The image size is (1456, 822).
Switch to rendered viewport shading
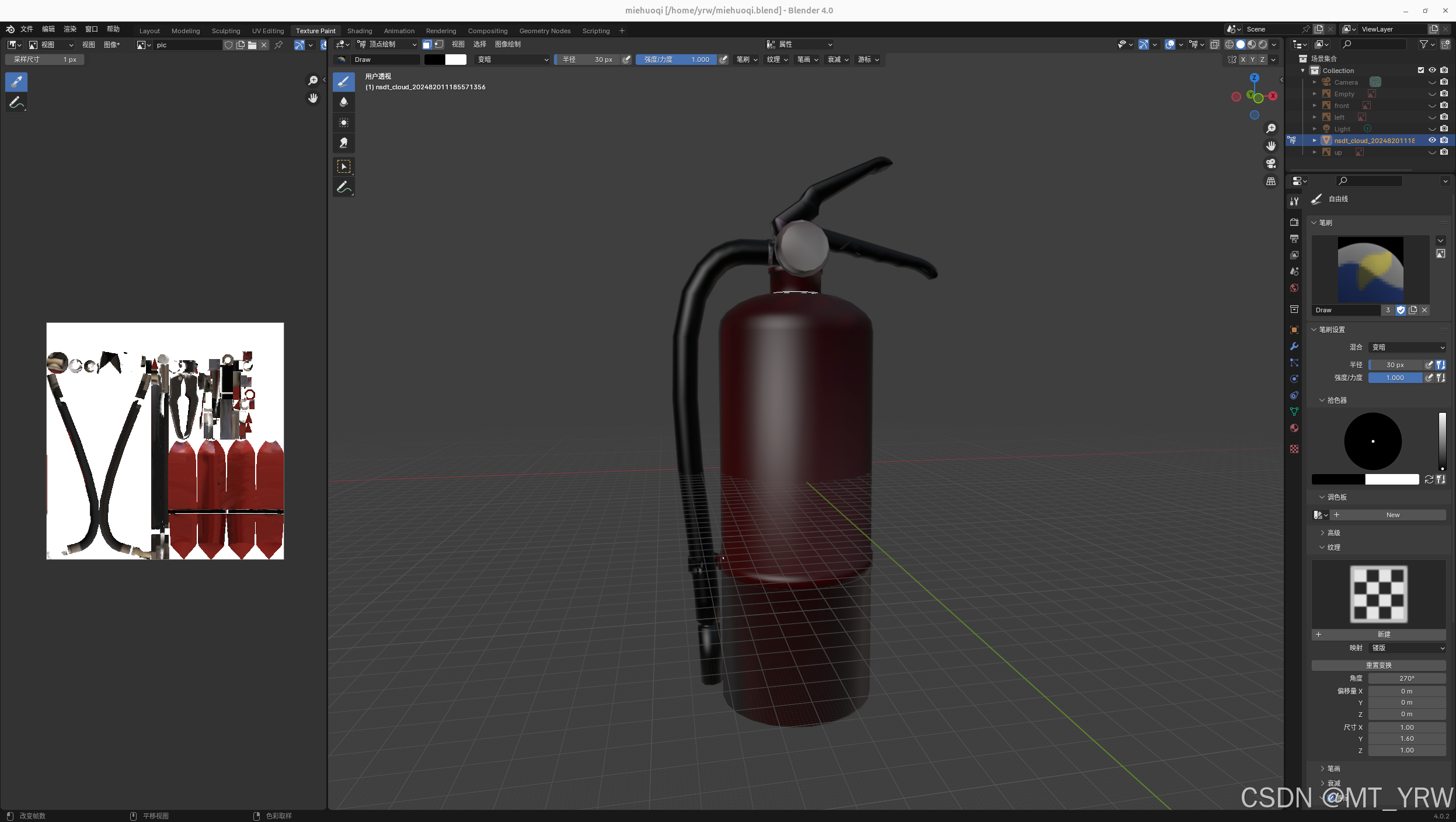(1263, 44)
